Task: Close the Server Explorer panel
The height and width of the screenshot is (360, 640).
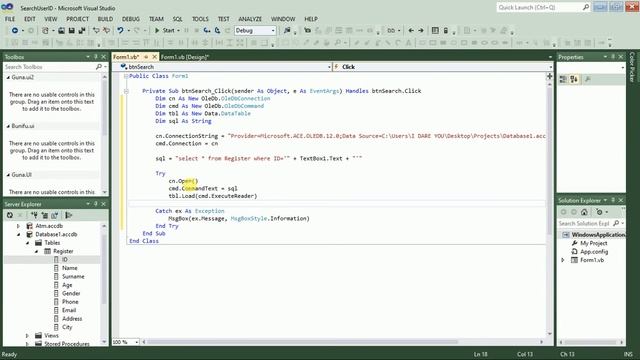Action: (104, 204)
